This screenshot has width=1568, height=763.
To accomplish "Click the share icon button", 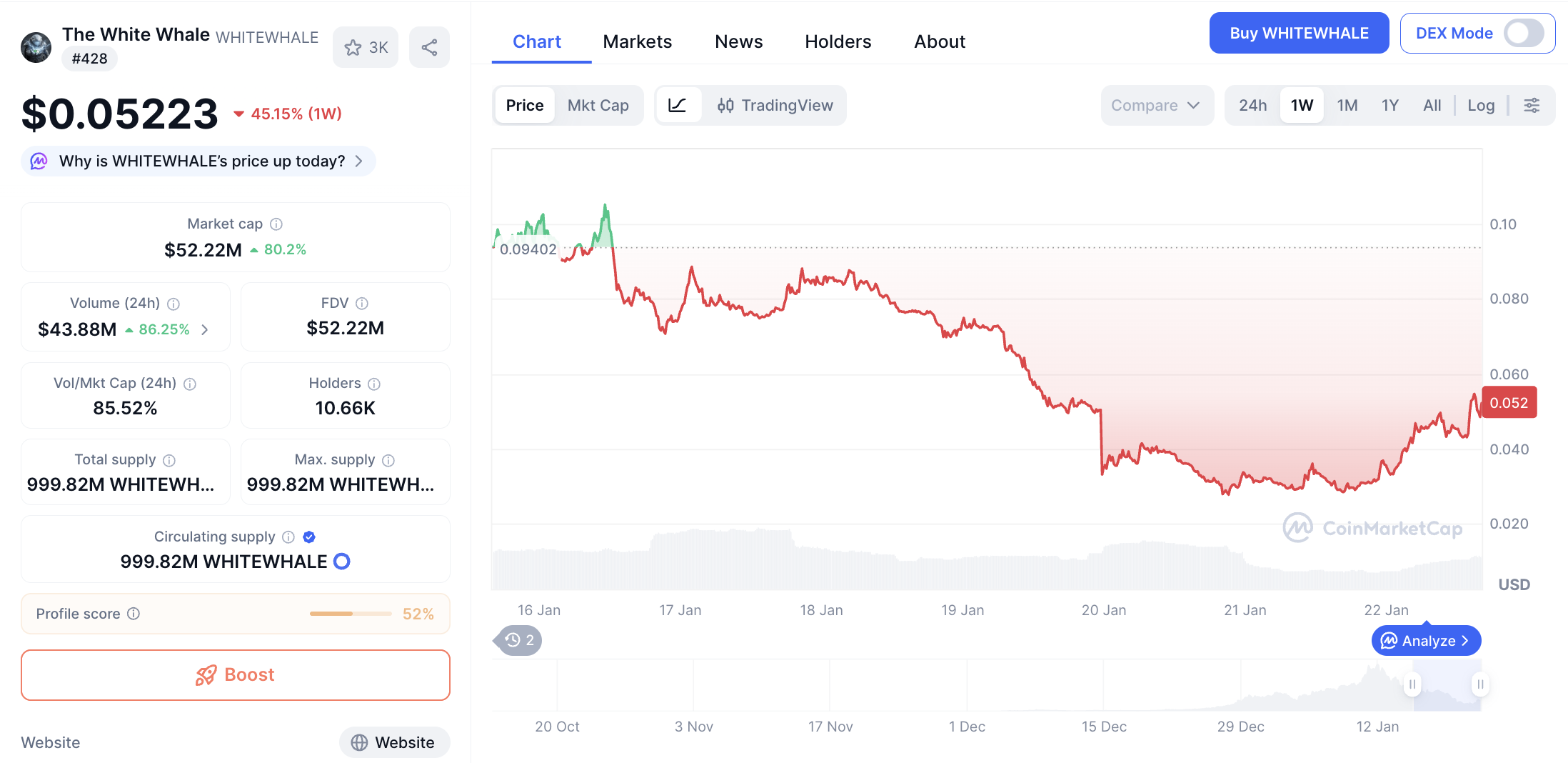I will (429, 48).
